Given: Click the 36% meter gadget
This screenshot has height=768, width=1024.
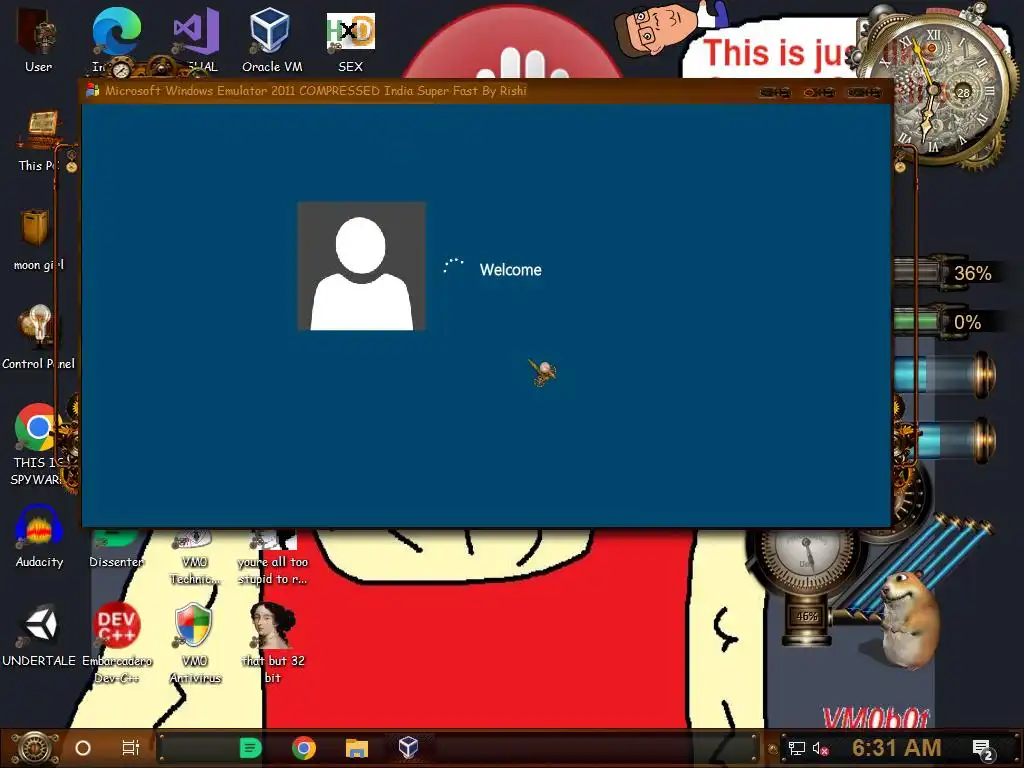Looking at the screenshot, I should click(947, 272).
